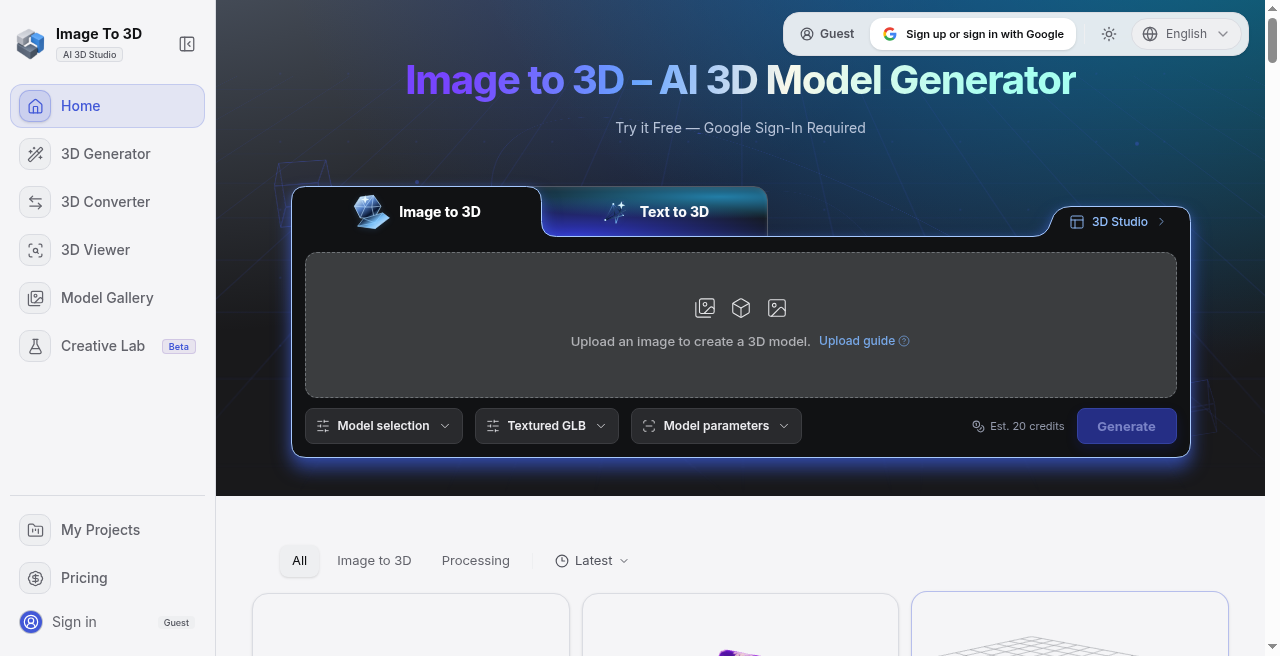Click the Model Gallery images icon

pyautogui.click(x=35, y=298)
